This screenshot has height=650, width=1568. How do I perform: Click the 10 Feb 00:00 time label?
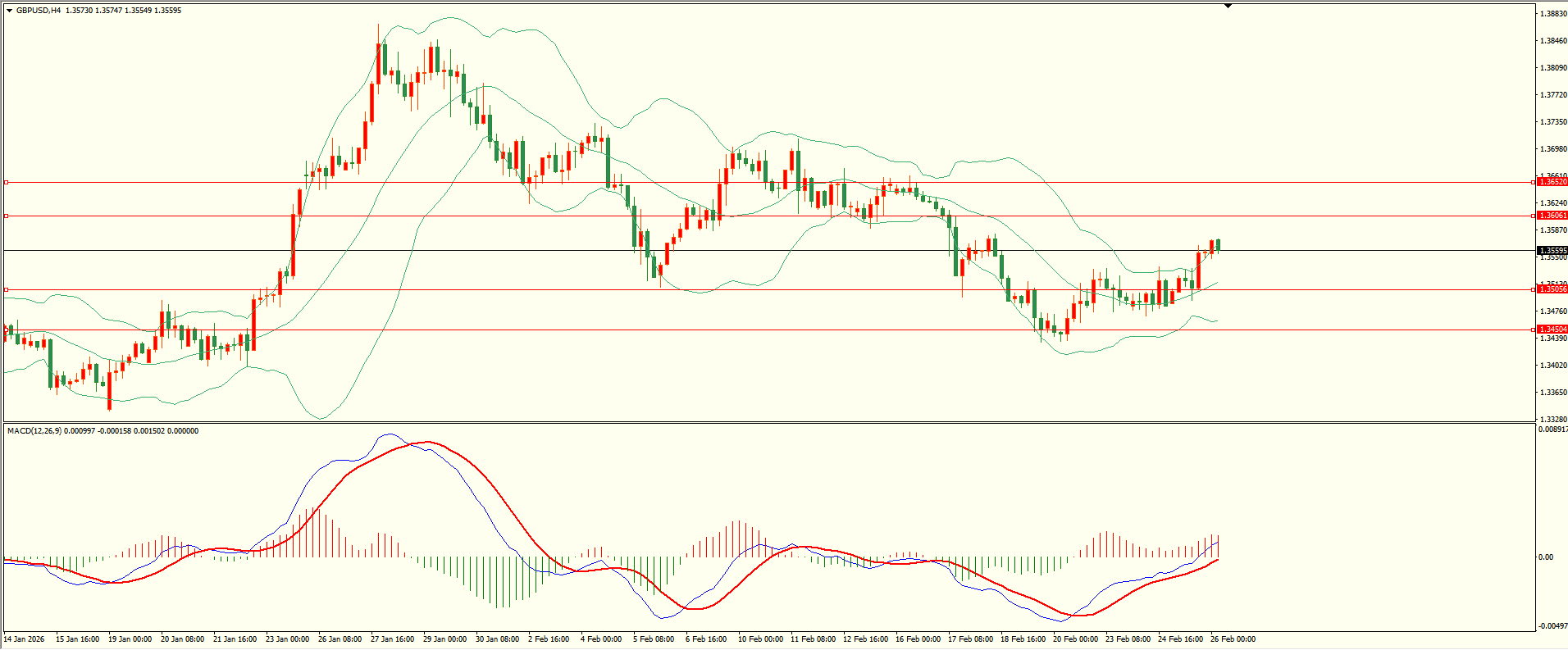[x=760, y=639]
